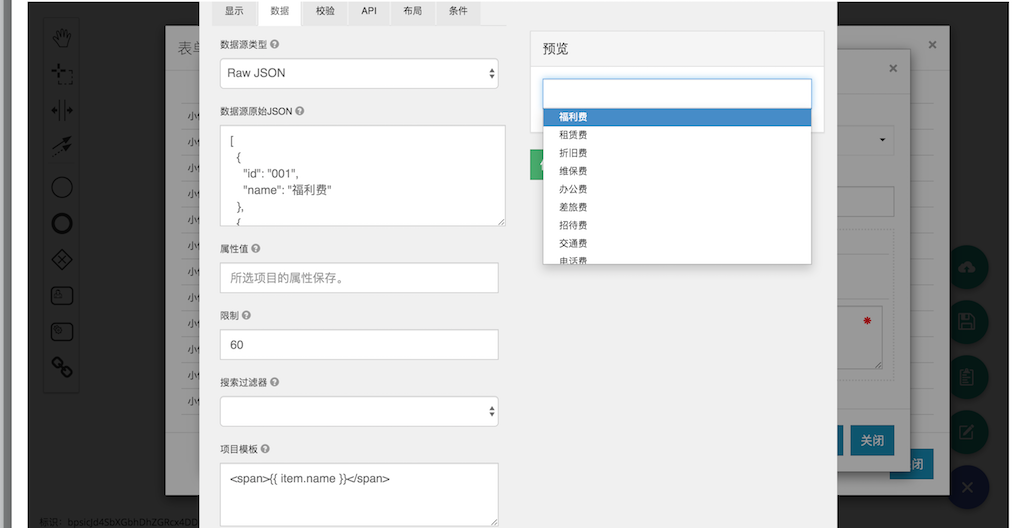
Task: Add an end event thick circle
Action: pos(62,223)
